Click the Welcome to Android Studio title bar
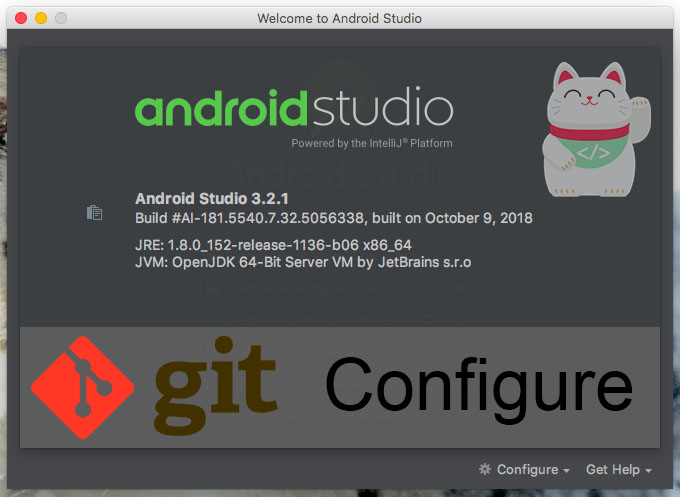 (340, 18)
